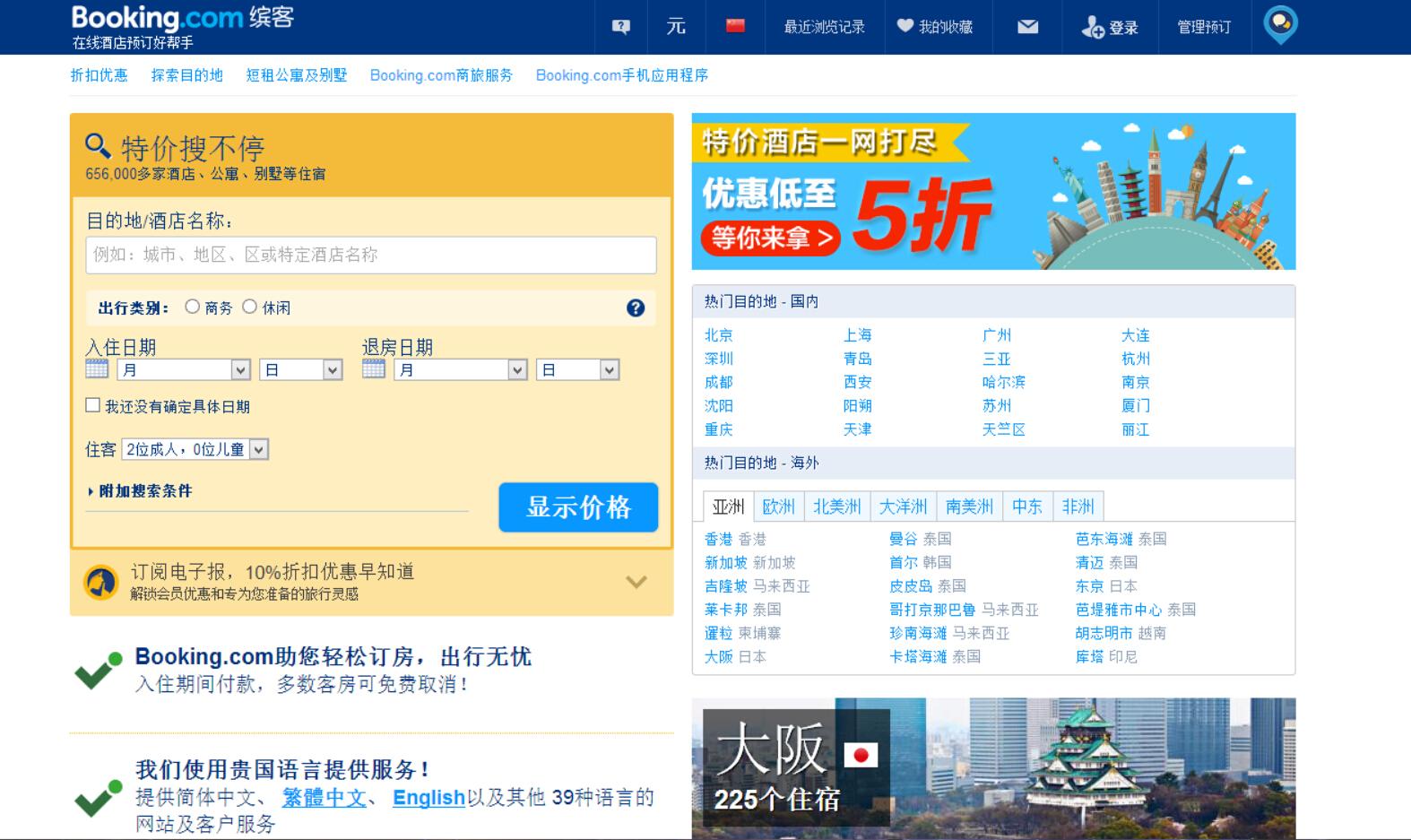The width and height of the screenshot is (1411, 840).
Task: Select 首尔 韩国 destination link
Action: [x=921, y=562]
